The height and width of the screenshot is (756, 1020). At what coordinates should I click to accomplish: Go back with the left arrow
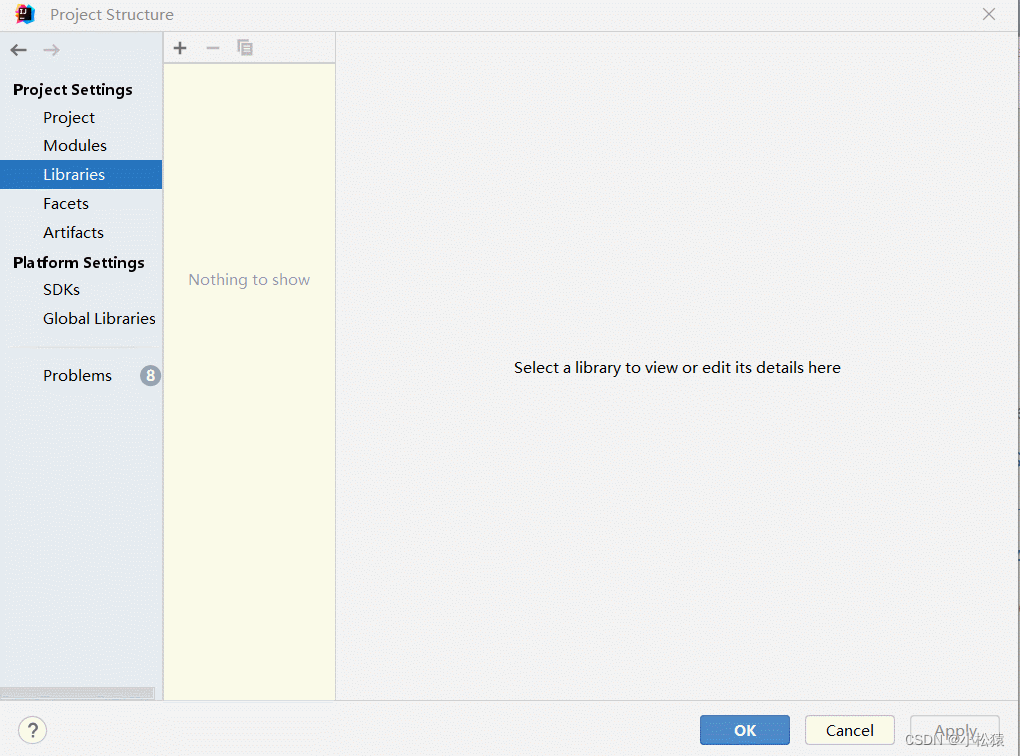pyautogui.click(x=19, y=50)
